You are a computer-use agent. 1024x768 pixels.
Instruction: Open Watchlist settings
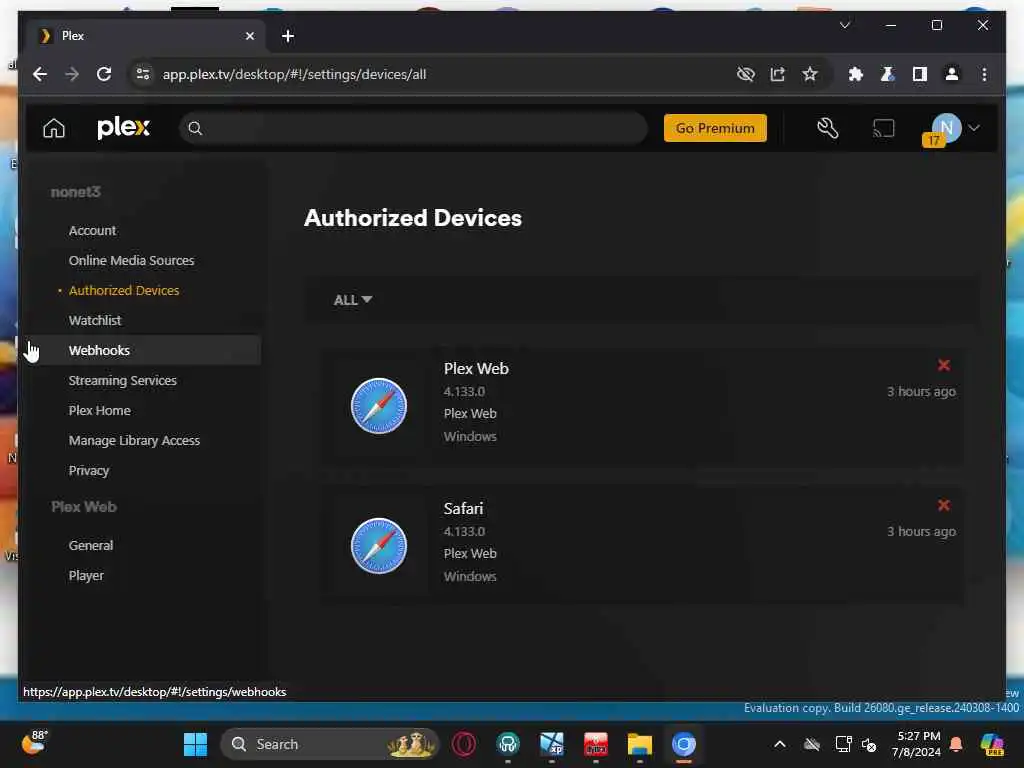[95, 321]
